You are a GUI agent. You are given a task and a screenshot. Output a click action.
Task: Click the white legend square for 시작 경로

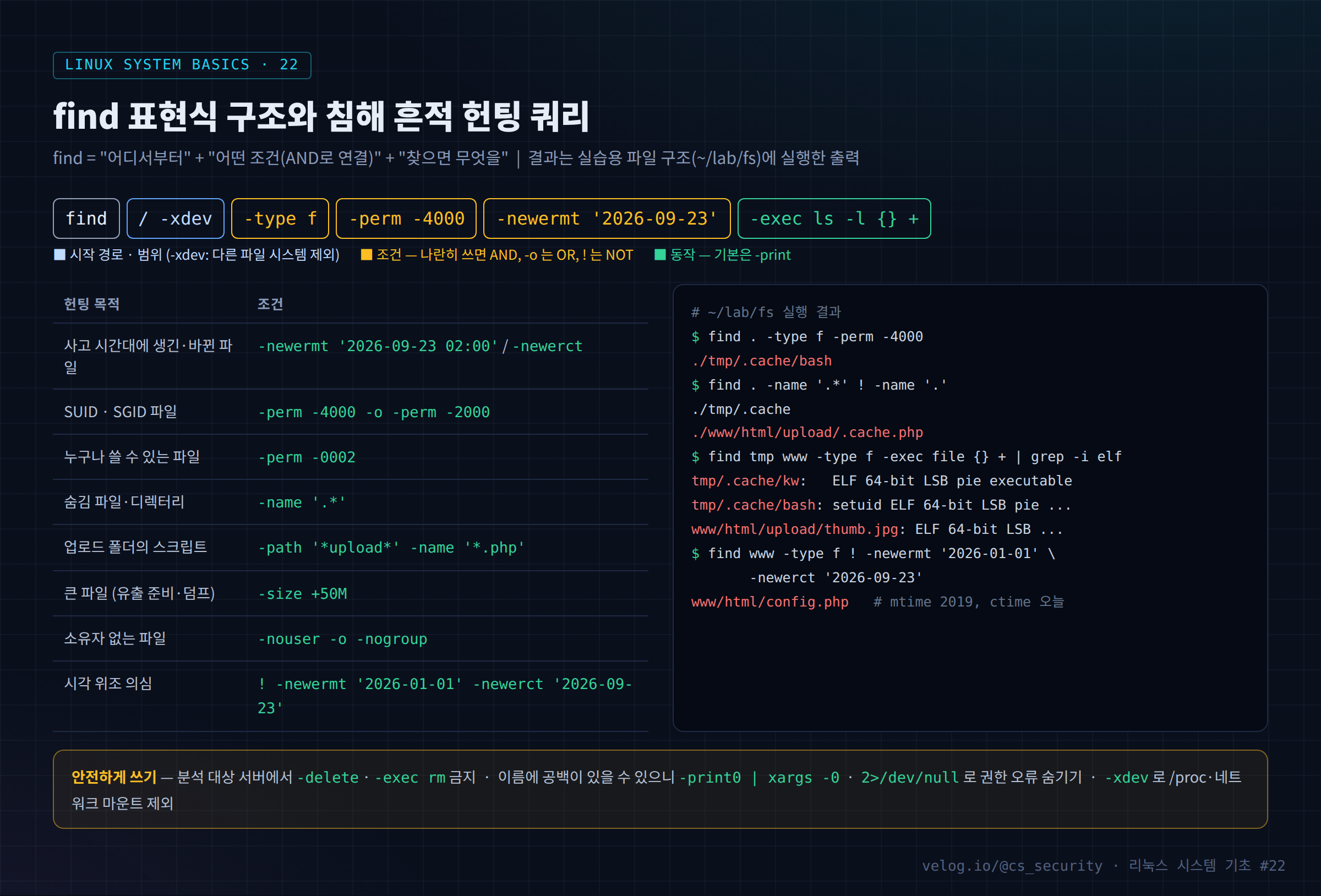(59, 255)
